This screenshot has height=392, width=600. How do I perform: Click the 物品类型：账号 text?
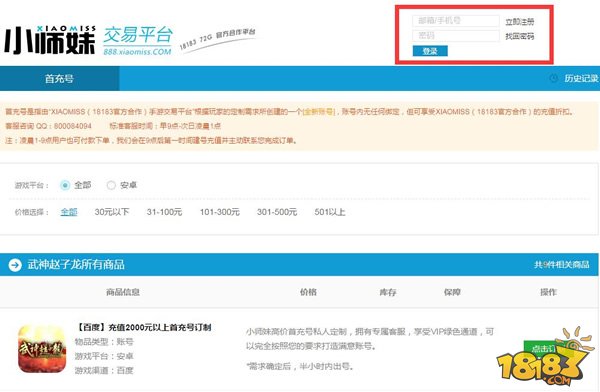click(x=104, y=341)
